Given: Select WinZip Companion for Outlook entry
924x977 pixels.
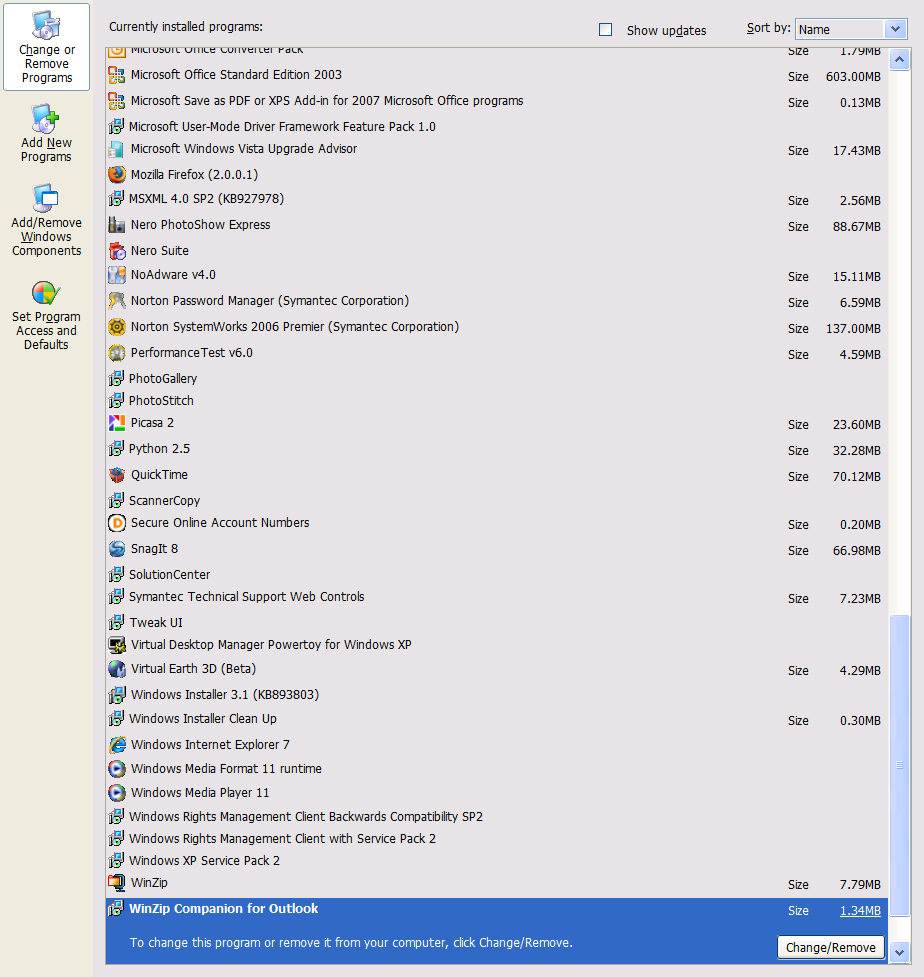Looking at the screenshot, I should click(497, 931).
